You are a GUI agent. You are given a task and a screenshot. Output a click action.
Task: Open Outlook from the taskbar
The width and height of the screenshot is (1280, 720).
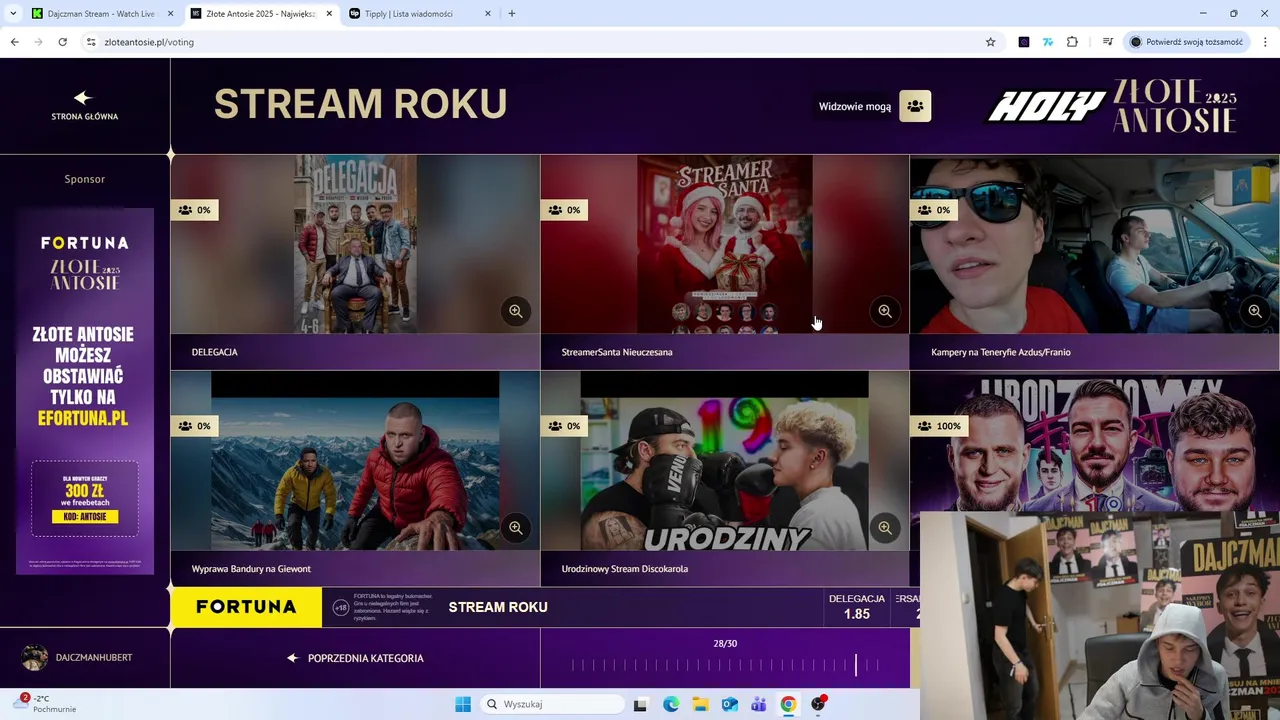pos(730,704)
